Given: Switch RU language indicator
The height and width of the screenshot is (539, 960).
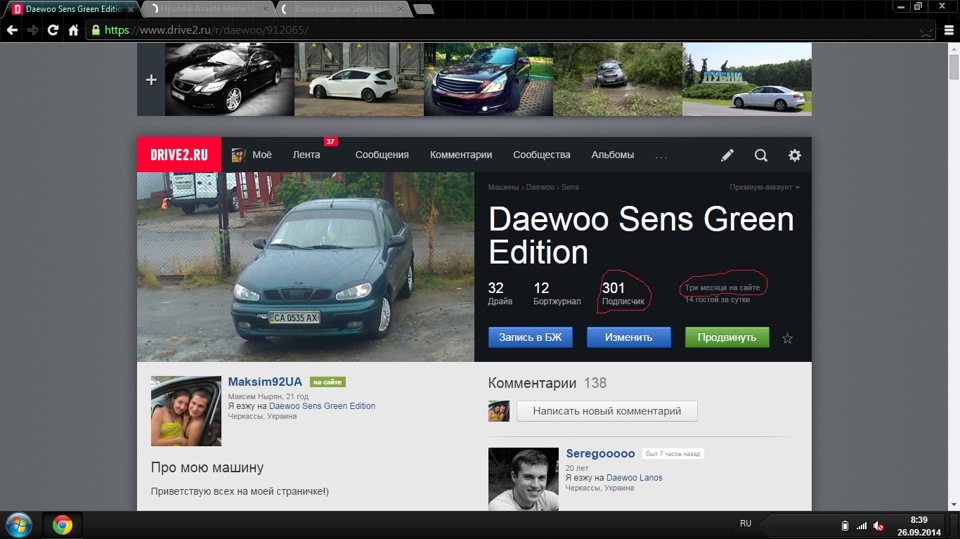Looking at the screenshot, I should point(745,524).
